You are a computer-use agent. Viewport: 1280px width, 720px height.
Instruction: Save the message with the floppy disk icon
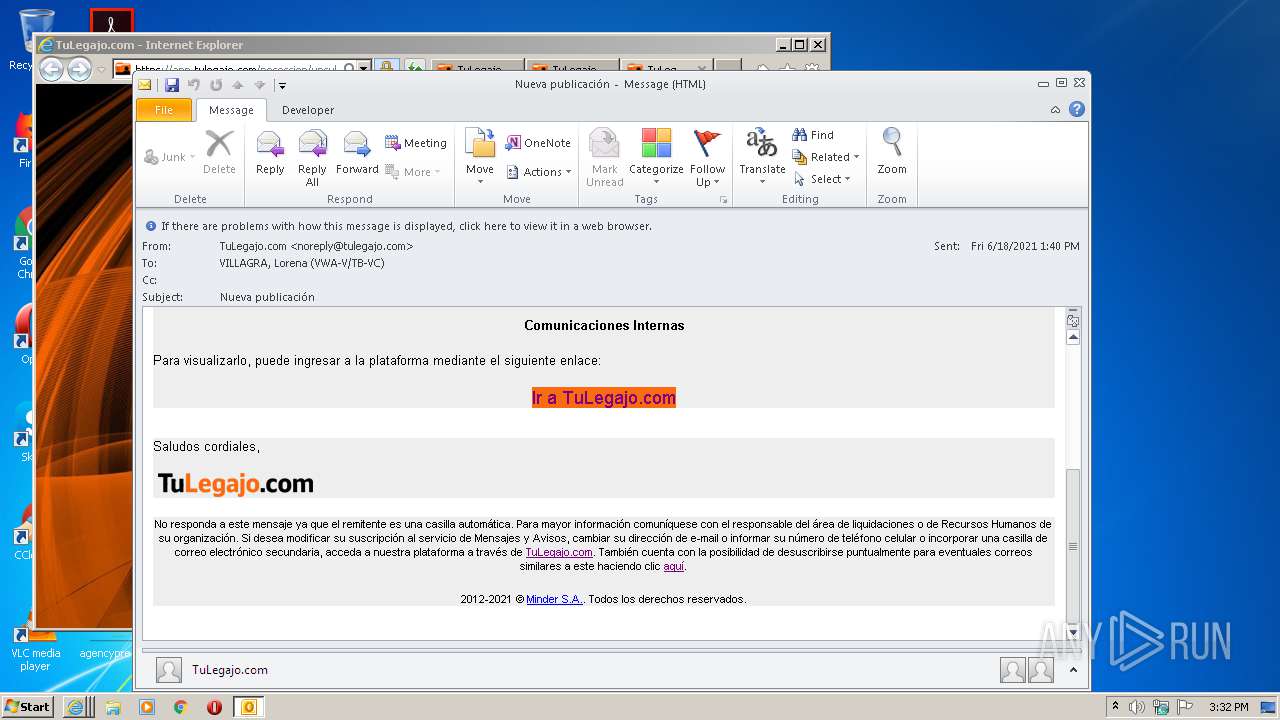point(172,85)
